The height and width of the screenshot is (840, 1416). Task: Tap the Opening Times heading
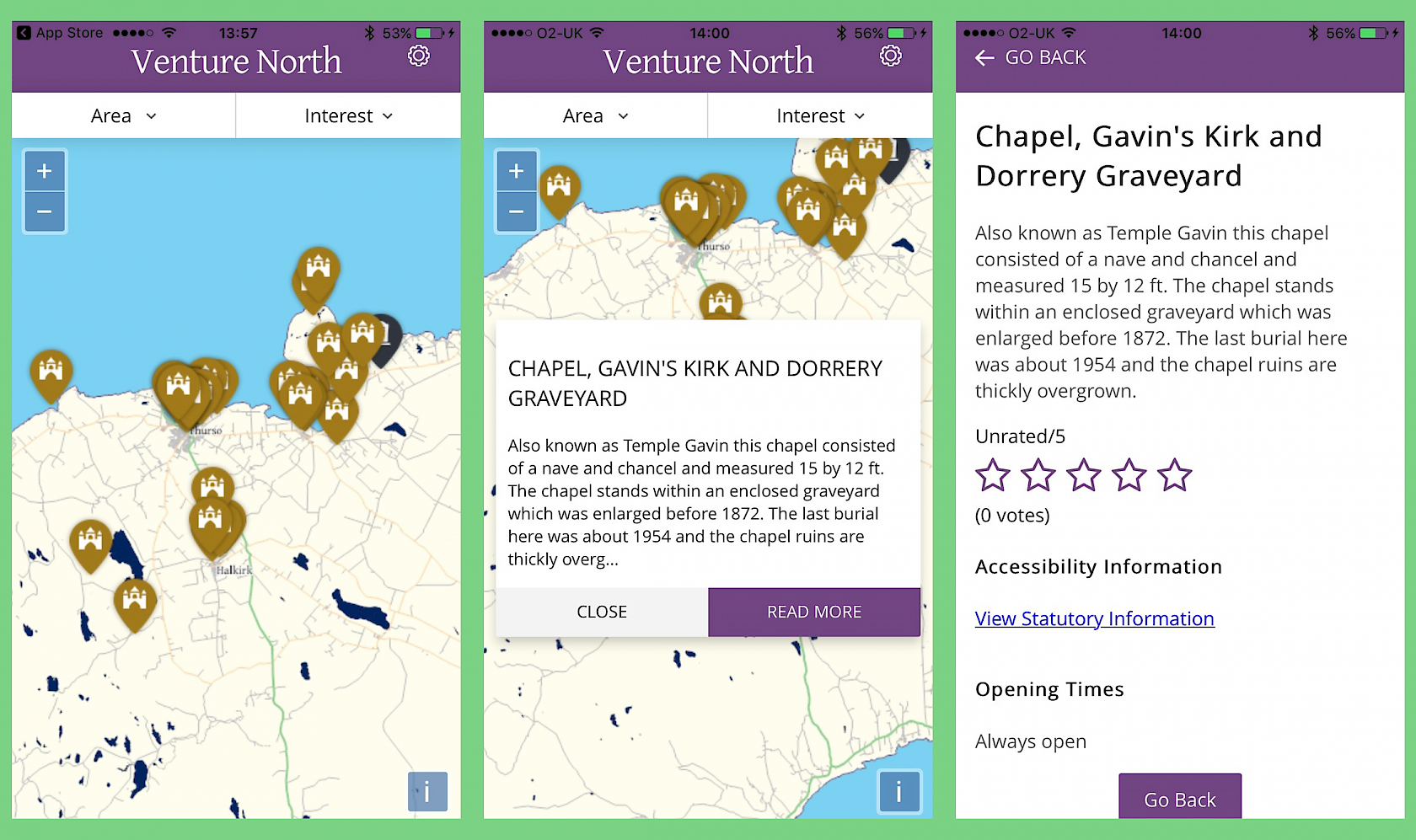coord(1049,689)
